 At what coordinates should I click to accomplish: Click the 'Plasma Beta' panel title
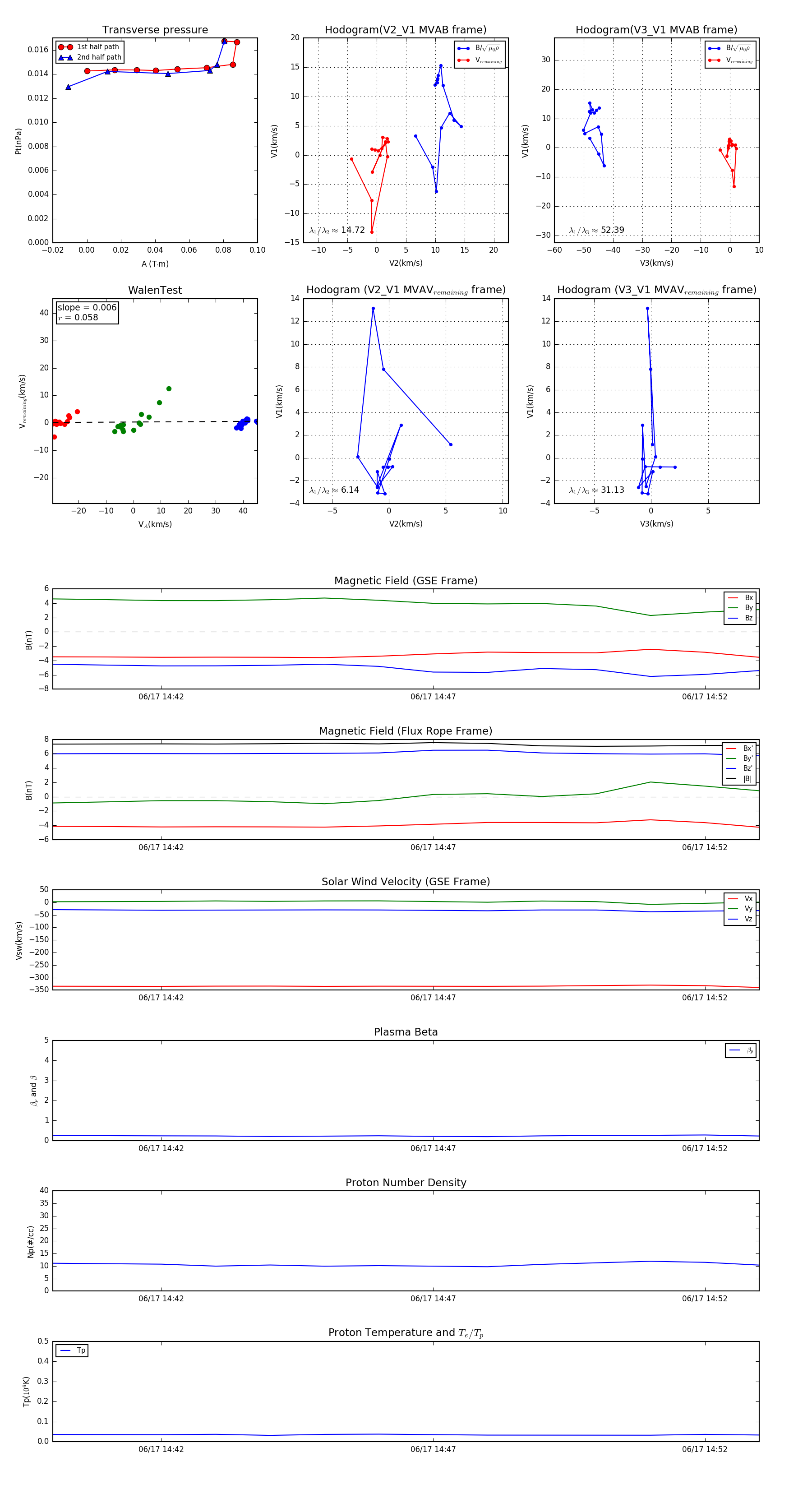(x=406, y=1032)
